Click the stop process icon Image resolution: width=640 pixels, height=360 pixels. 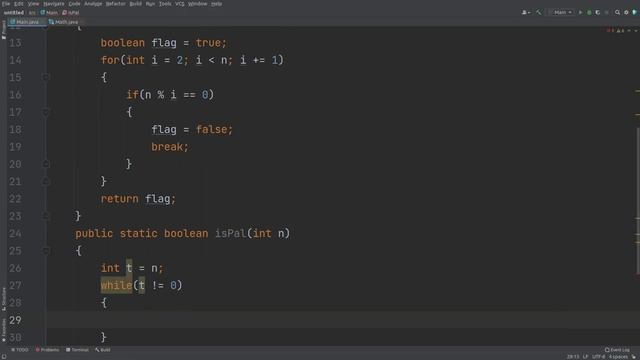[x=607, y=13]
